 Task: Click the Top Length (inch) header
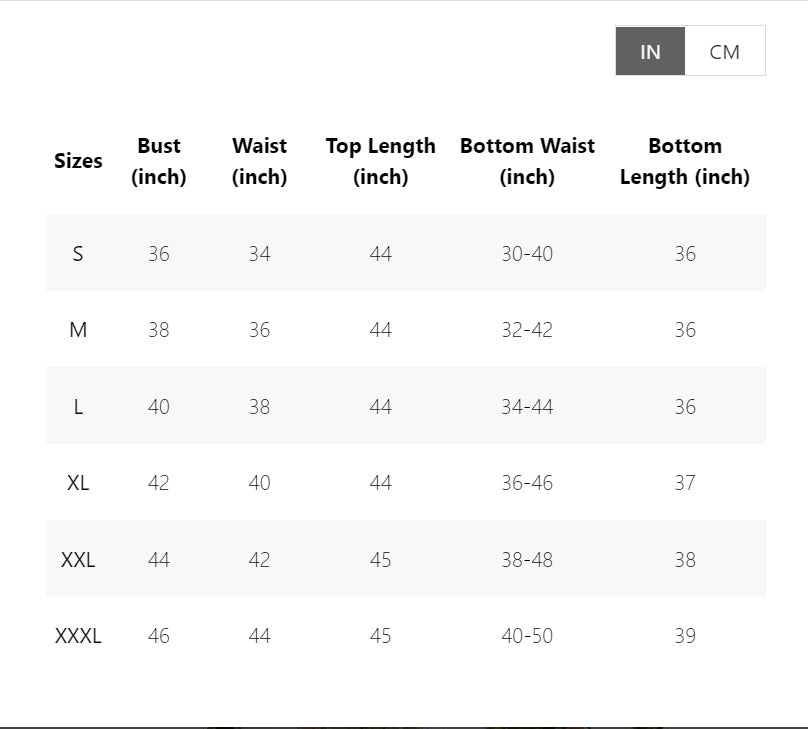point(380,161)
